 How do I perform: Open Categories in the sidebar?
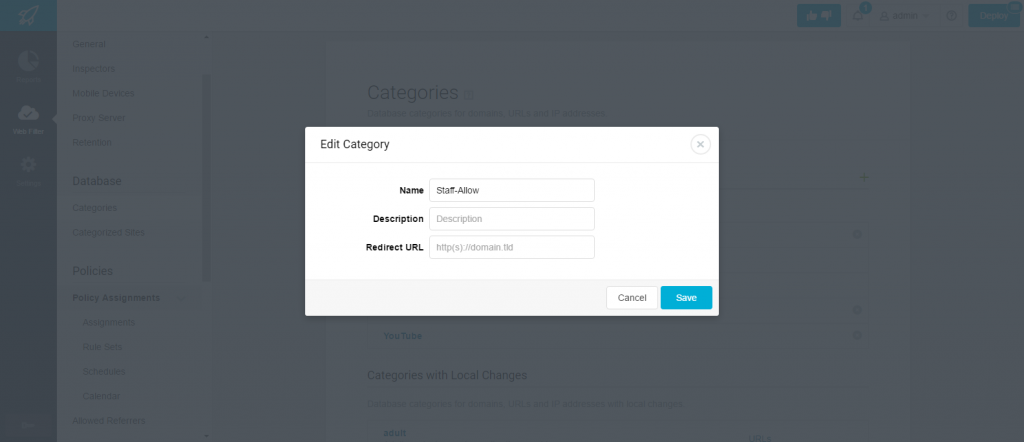pos(95,208)
